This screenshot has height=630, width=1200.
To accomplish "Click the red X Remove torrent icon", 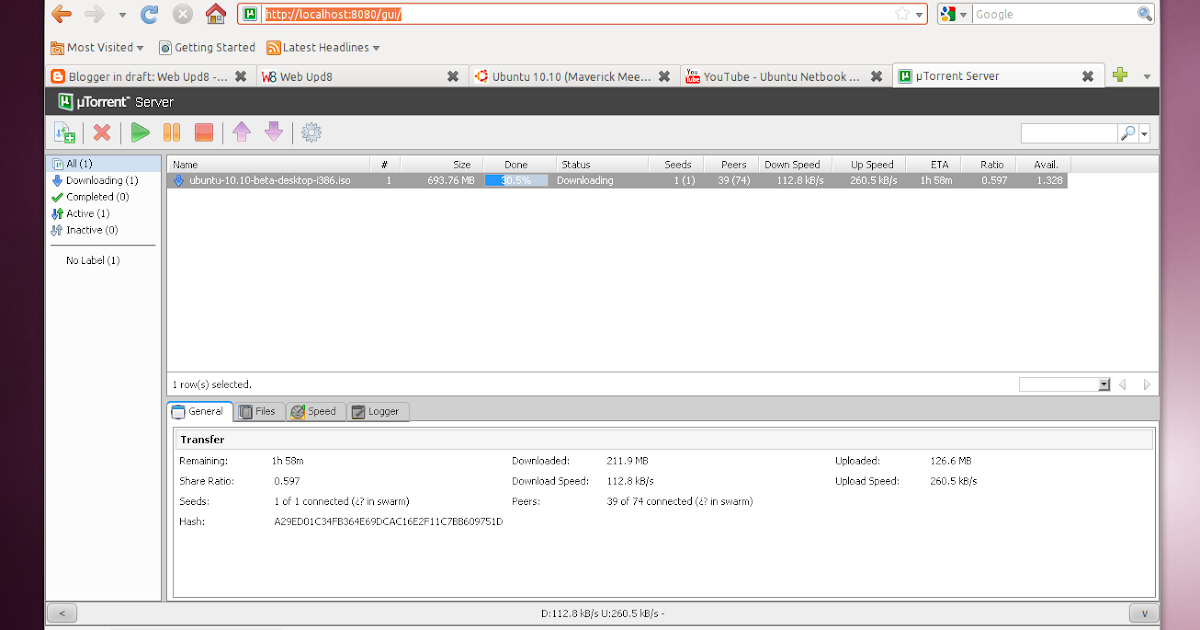I will (x=102, y=132).
